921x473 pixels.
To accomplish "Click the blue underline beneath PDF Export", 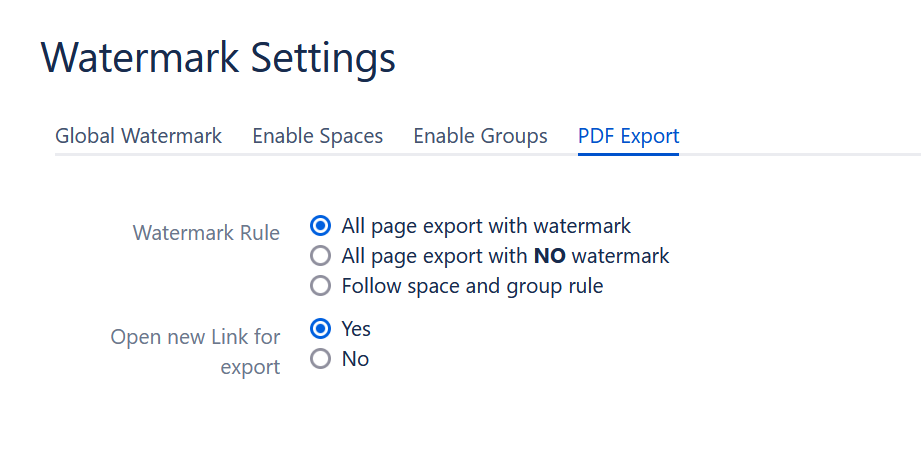I will (x=628, y=154).
